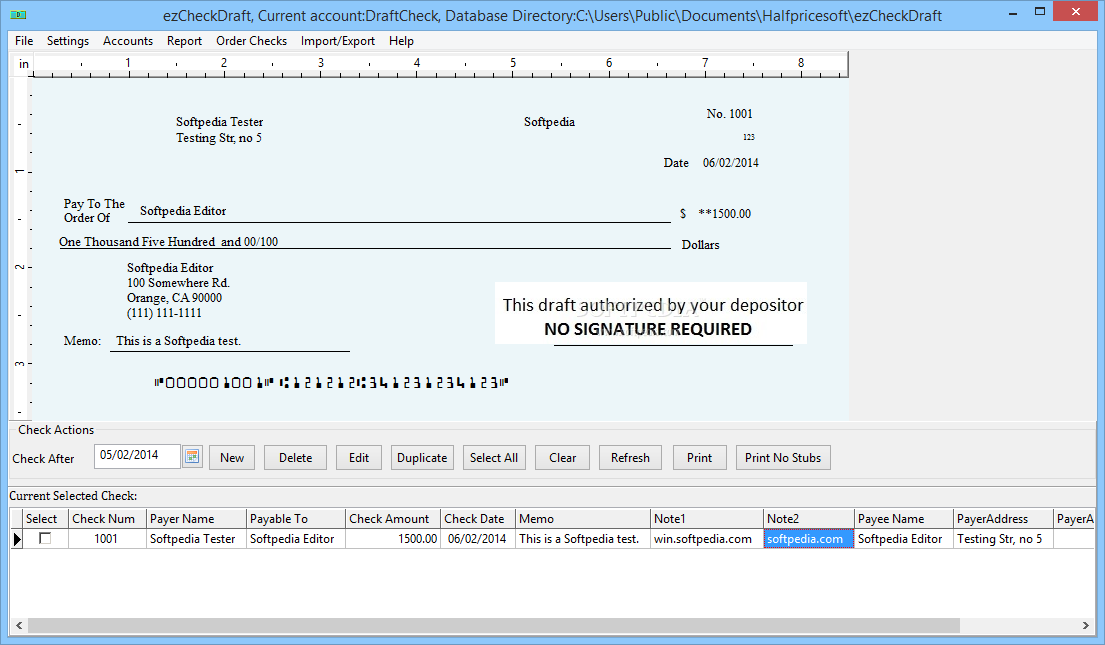Click the scroll left arrow of the grid

[19, 625]
